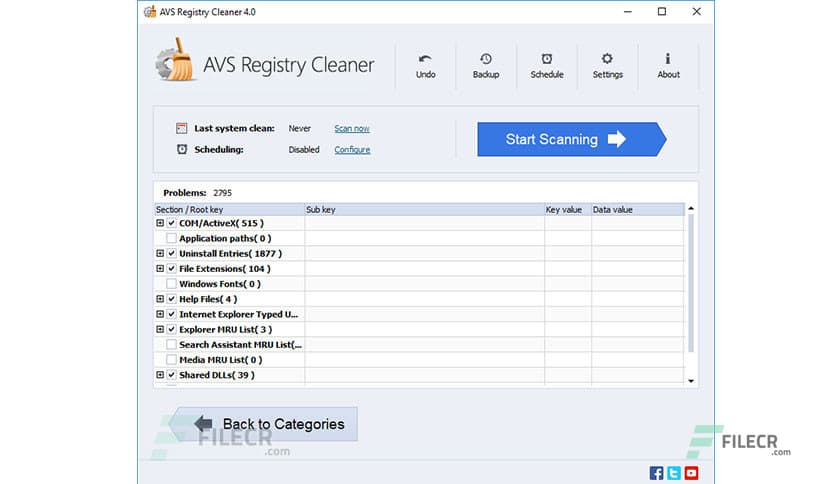Follow the Scan now link

point(352,128)
